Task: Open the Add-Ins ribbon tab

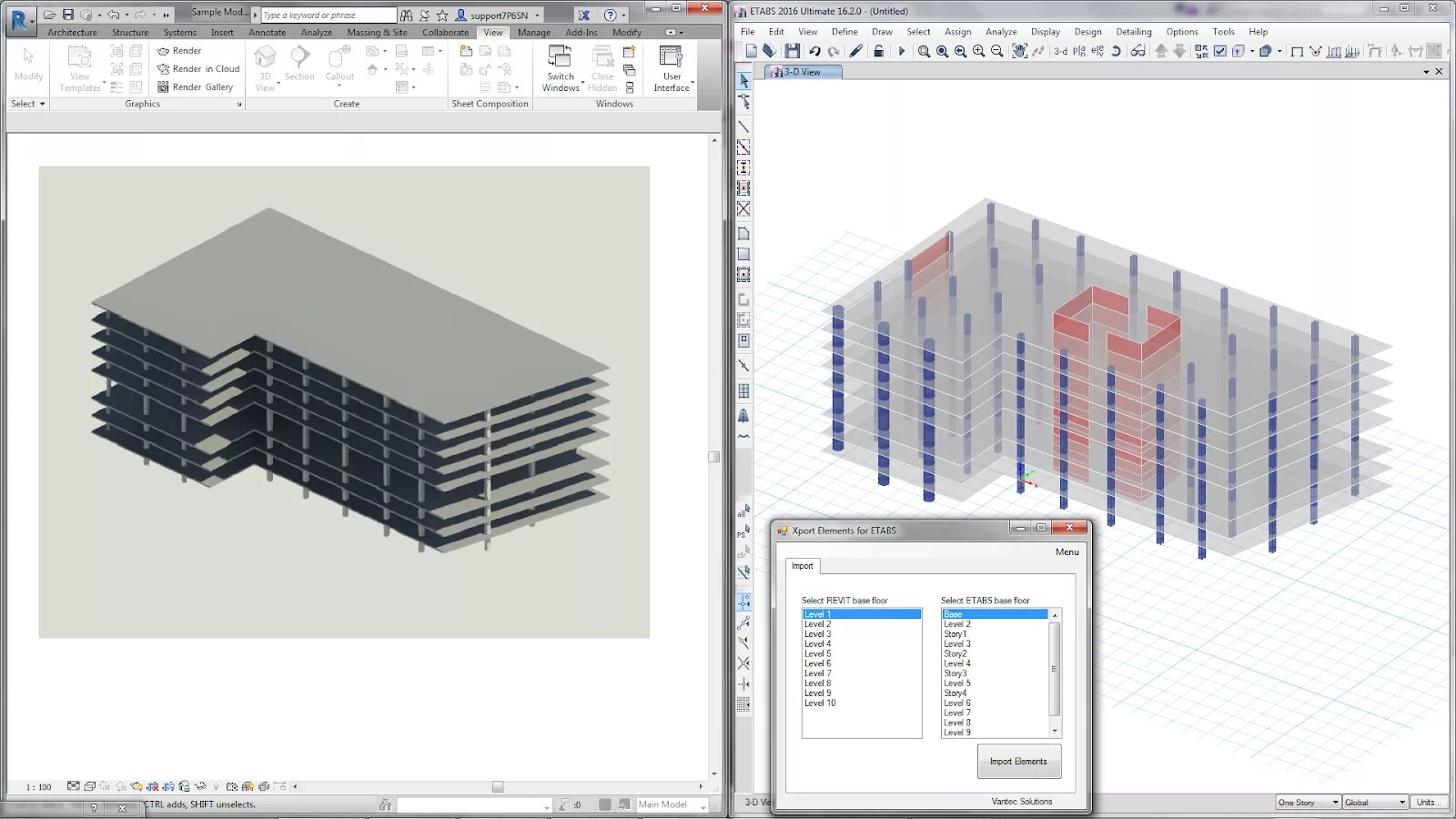Action: coord(581,33)
